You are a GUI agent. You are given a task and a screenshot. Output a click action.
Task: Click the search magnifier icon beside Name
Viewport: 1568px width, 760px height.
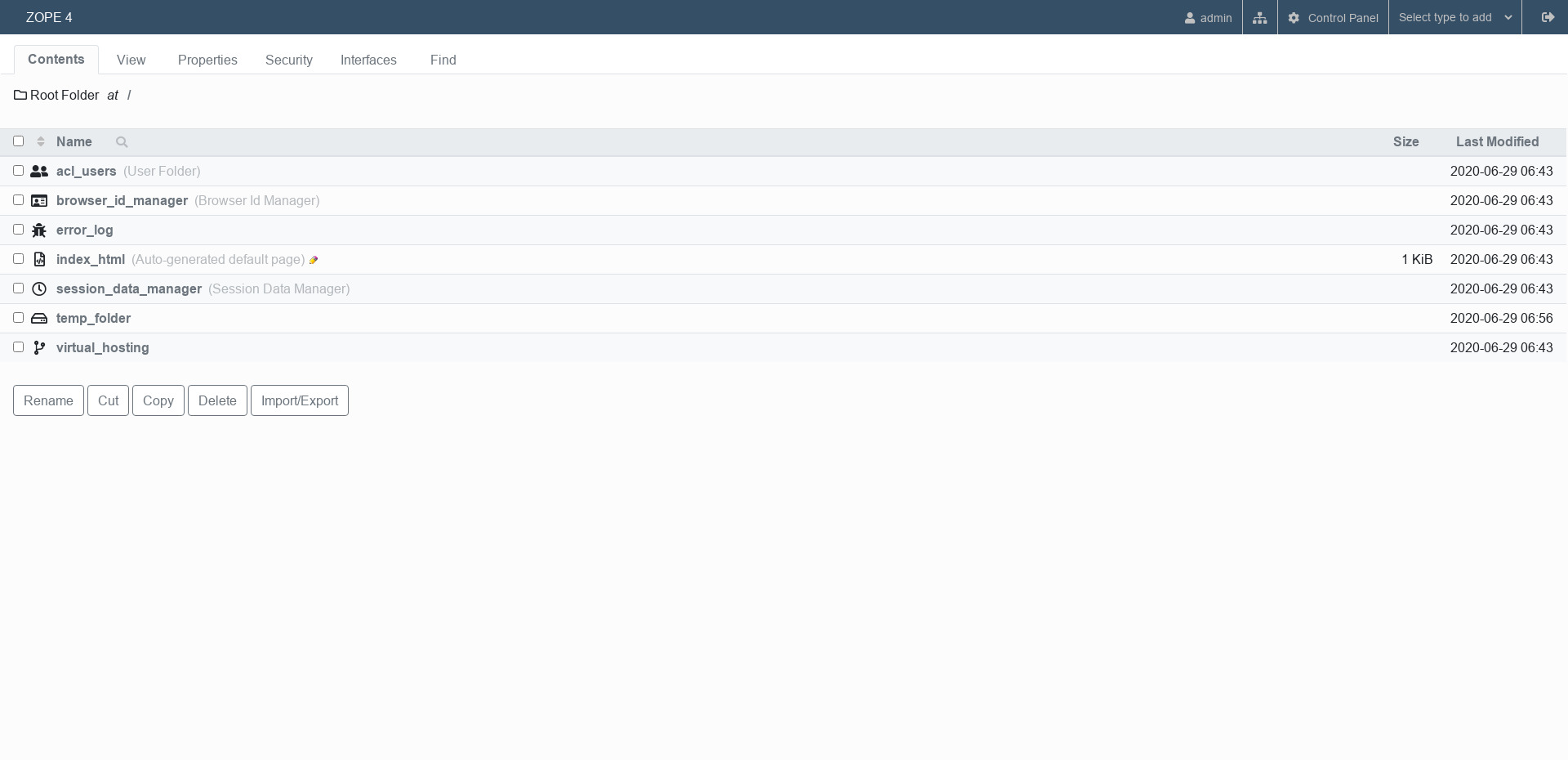(122, 142)
